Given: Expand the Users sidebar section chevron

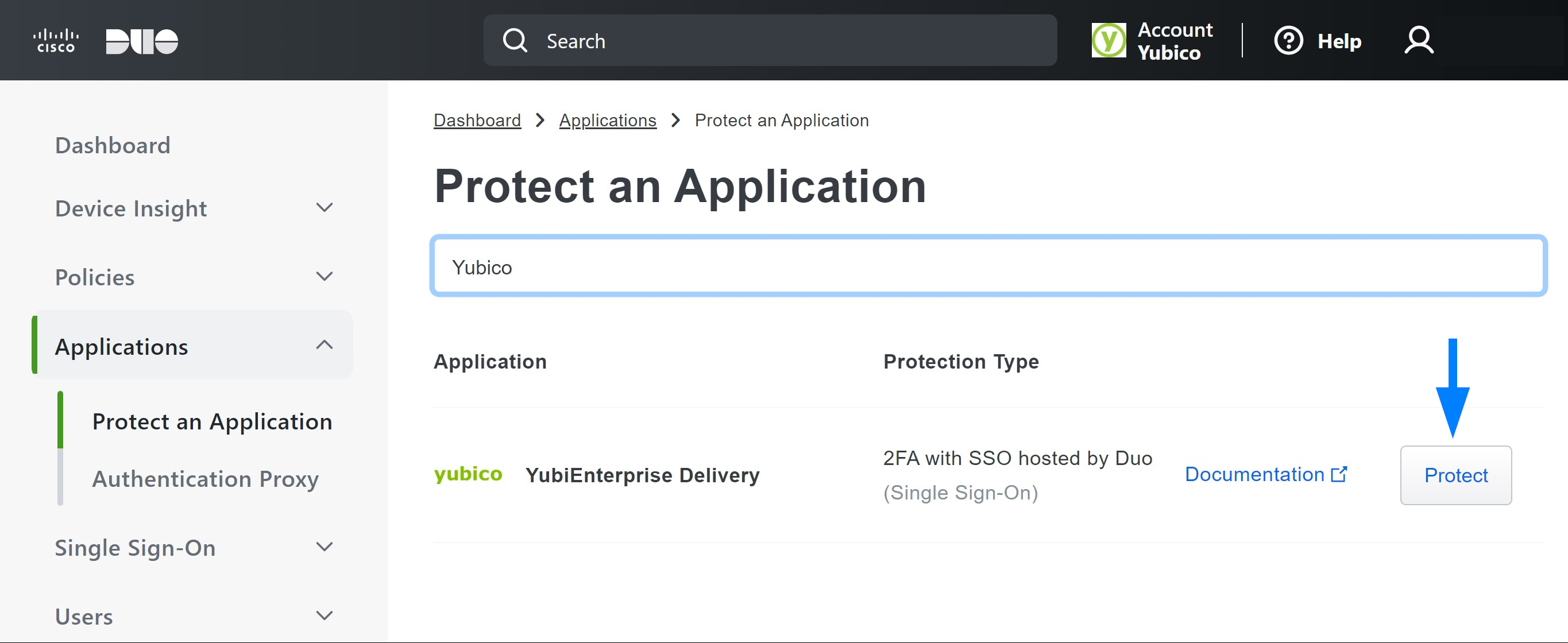Looking at the screenshot, I should click(325, 615).
